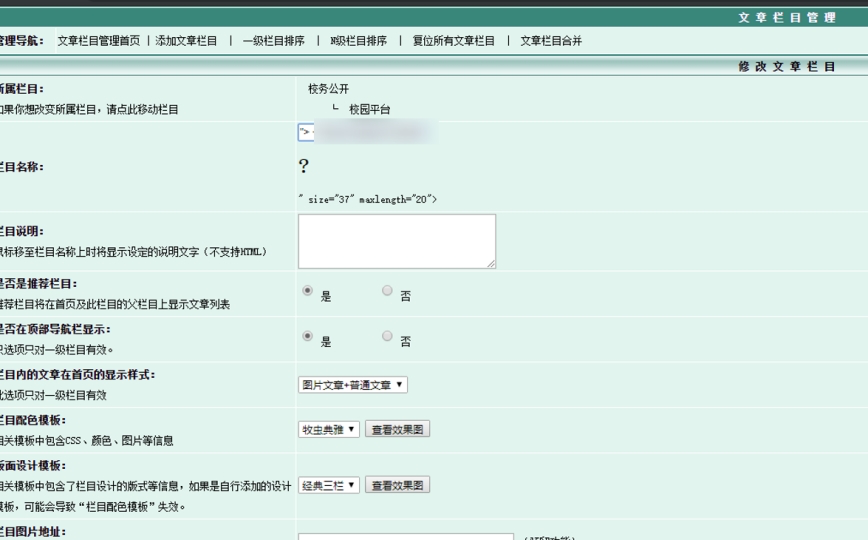Choose 否 for 顶部导航栏显示
The height and width of the screenshot is (540, 868).
coord(387,337)
